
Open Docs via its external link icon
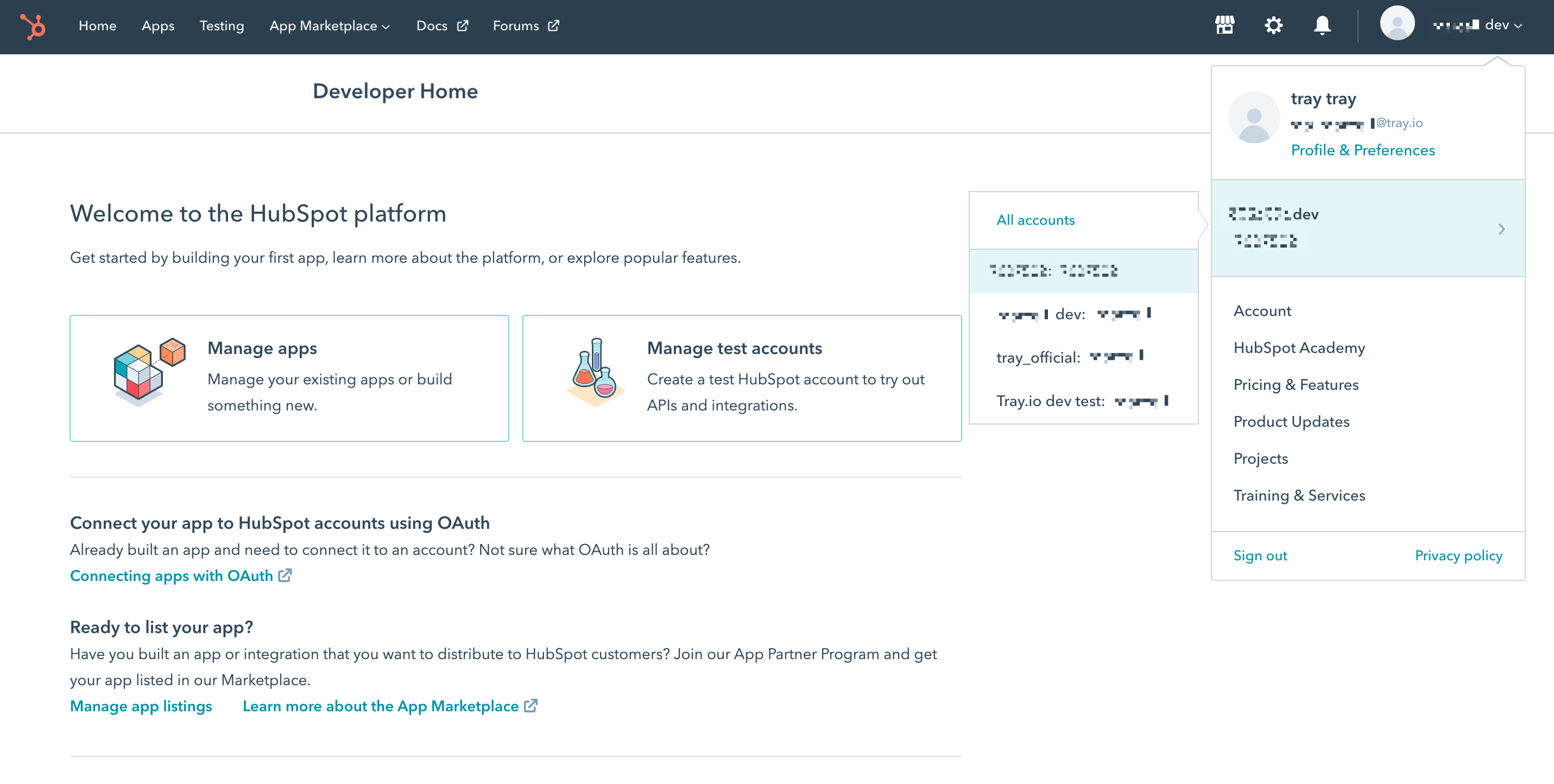462,26
